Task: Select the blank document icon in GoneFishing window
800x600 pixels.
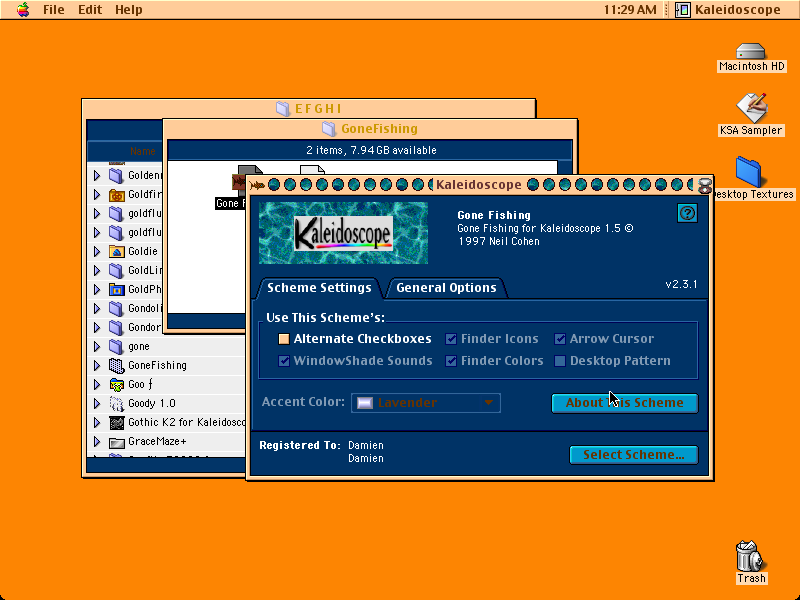Action: (312, 170)
